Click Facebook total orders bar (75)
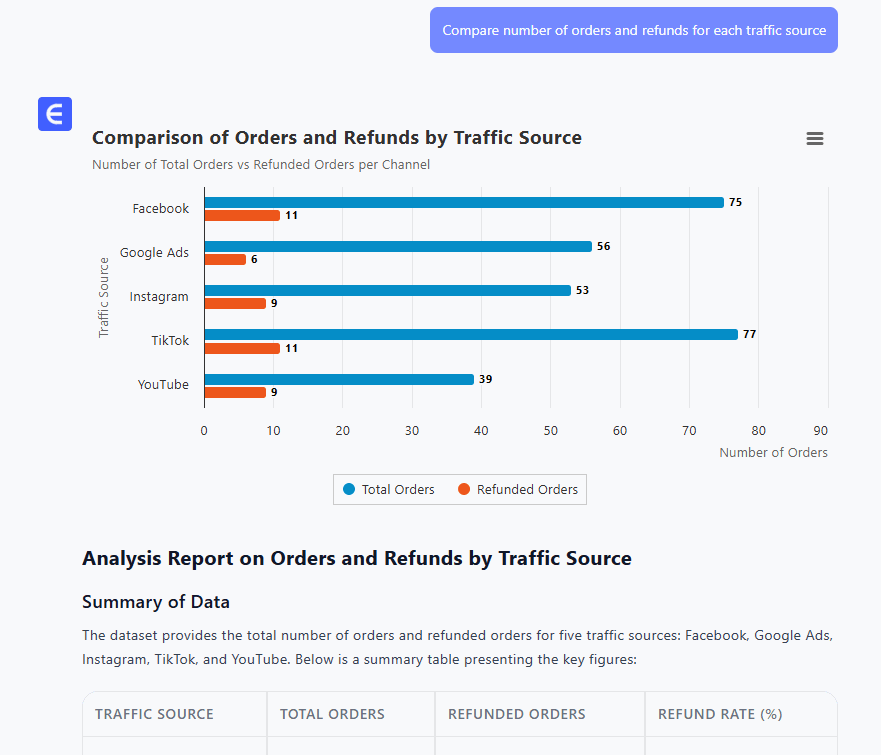 (463, 202)
